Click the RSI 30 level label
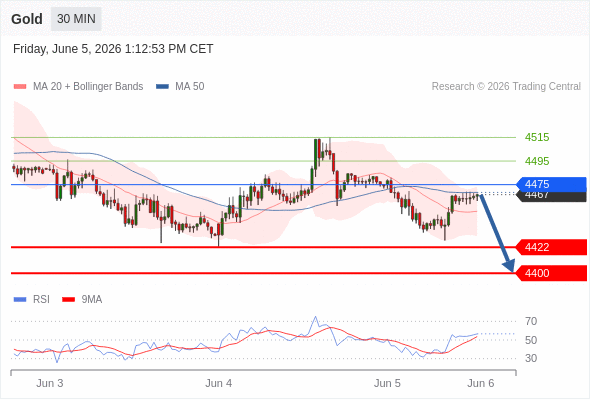590x400 pixels. [531, 358]
